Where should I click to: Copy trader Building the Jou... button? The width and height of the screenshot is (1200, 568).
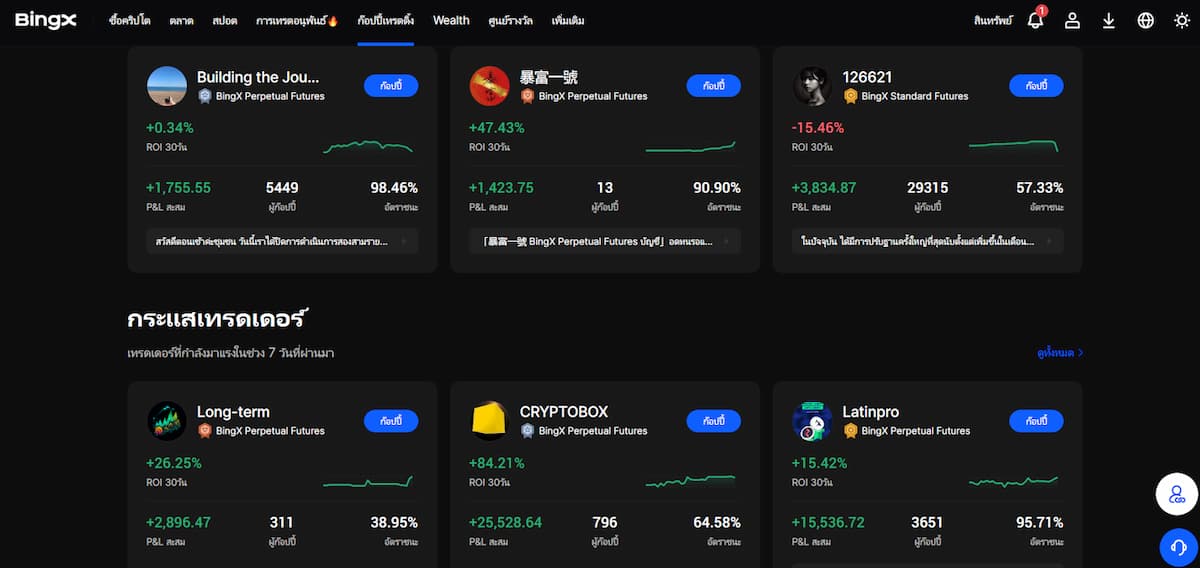(391, 86)
